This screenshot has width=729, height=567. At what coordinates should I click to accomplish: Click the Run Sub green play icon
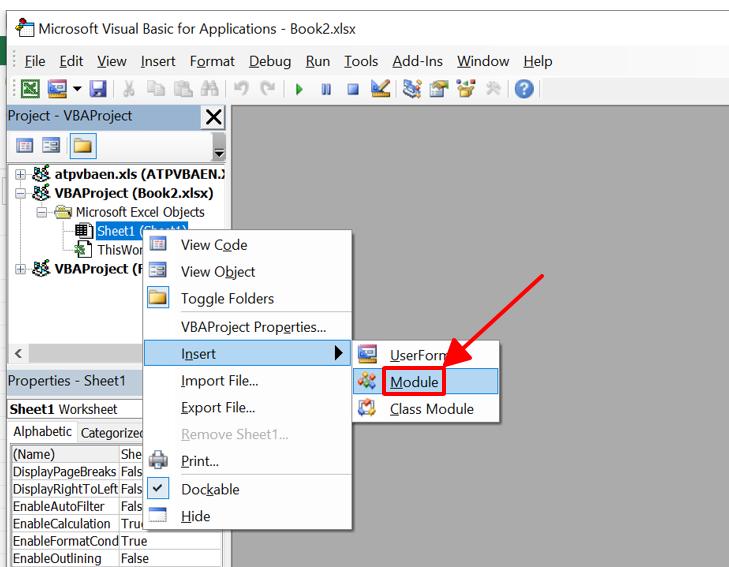click(x=299, y=89)
